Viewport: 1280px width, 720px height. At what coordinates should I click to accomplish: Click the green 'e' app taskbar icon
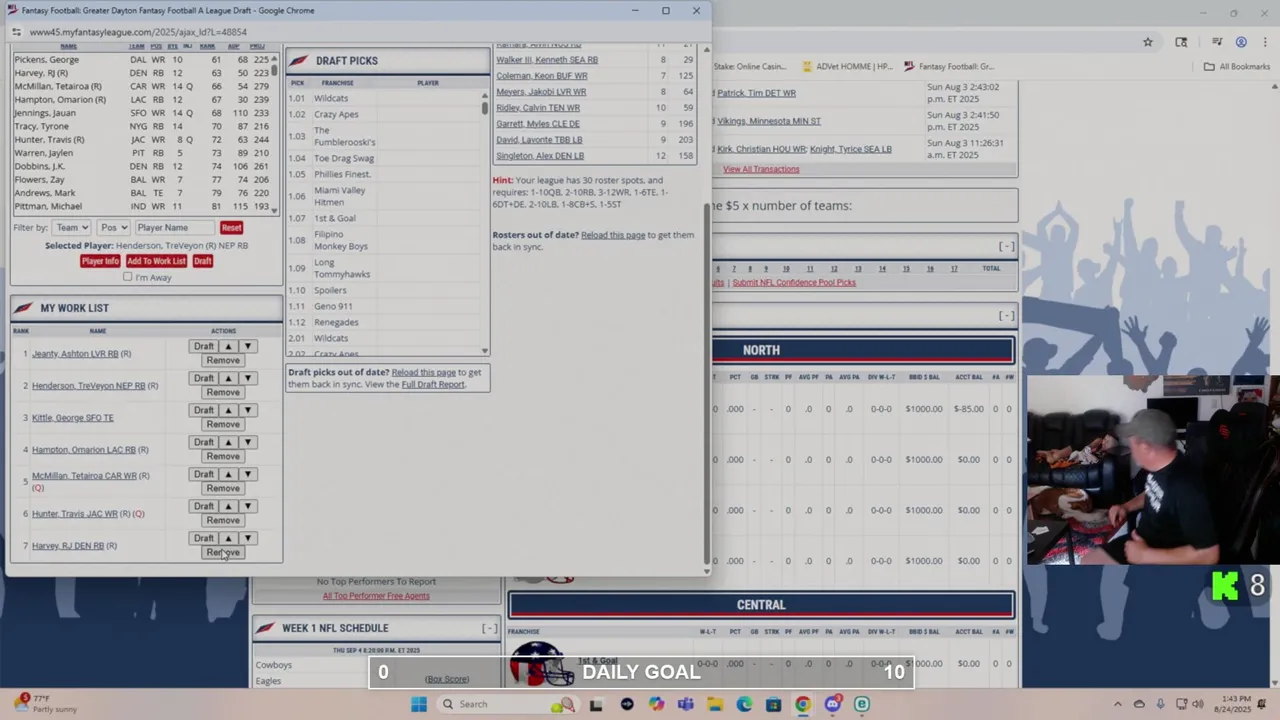pyautogui.click(x=862, y=704)
